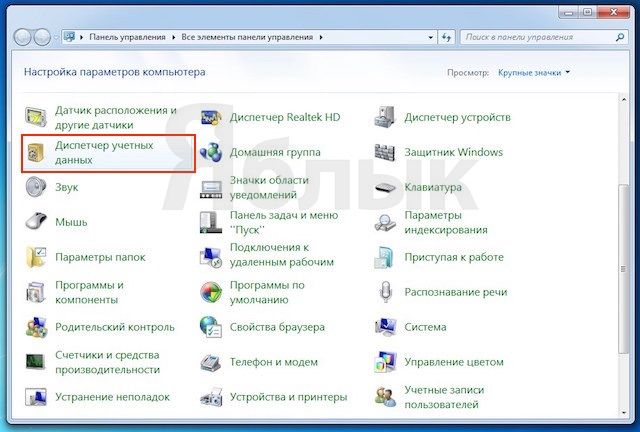Click the Мышь mouse icon
The height and width of the screenshot is (432, 640).
pyautogui.click(x=36, y=222)
